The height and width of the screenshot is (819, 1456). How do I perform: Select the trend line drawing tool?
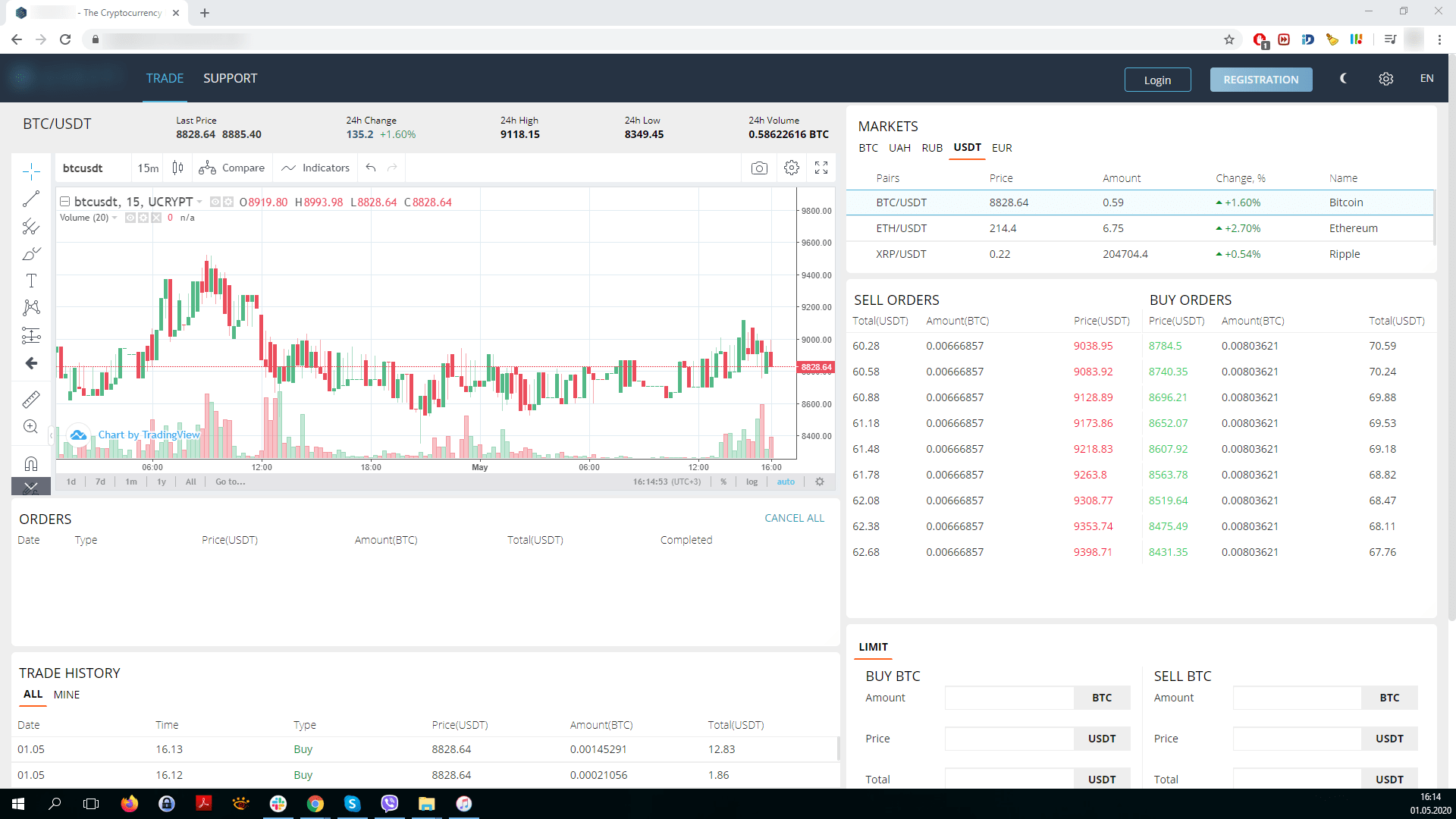[31, 199]
